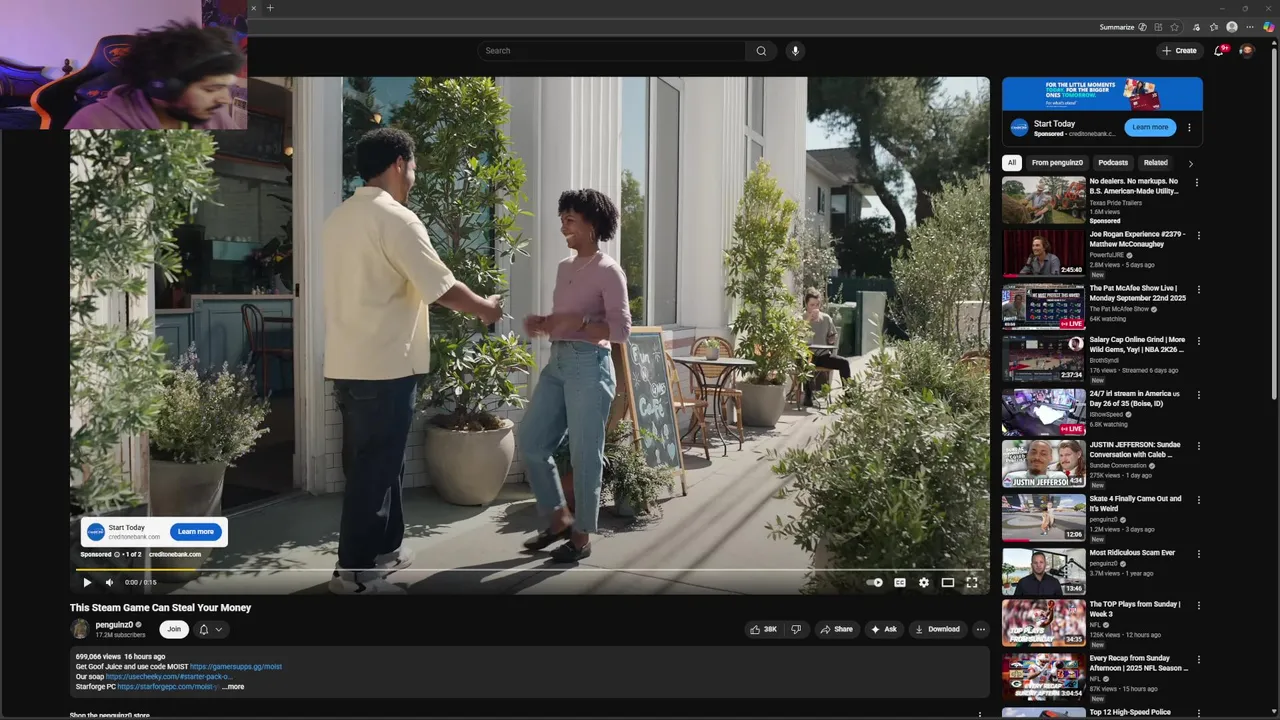This screenshot has height=720, width=1280.
Task: Open the usecheeky.com starter pack link
Action: 169,677
